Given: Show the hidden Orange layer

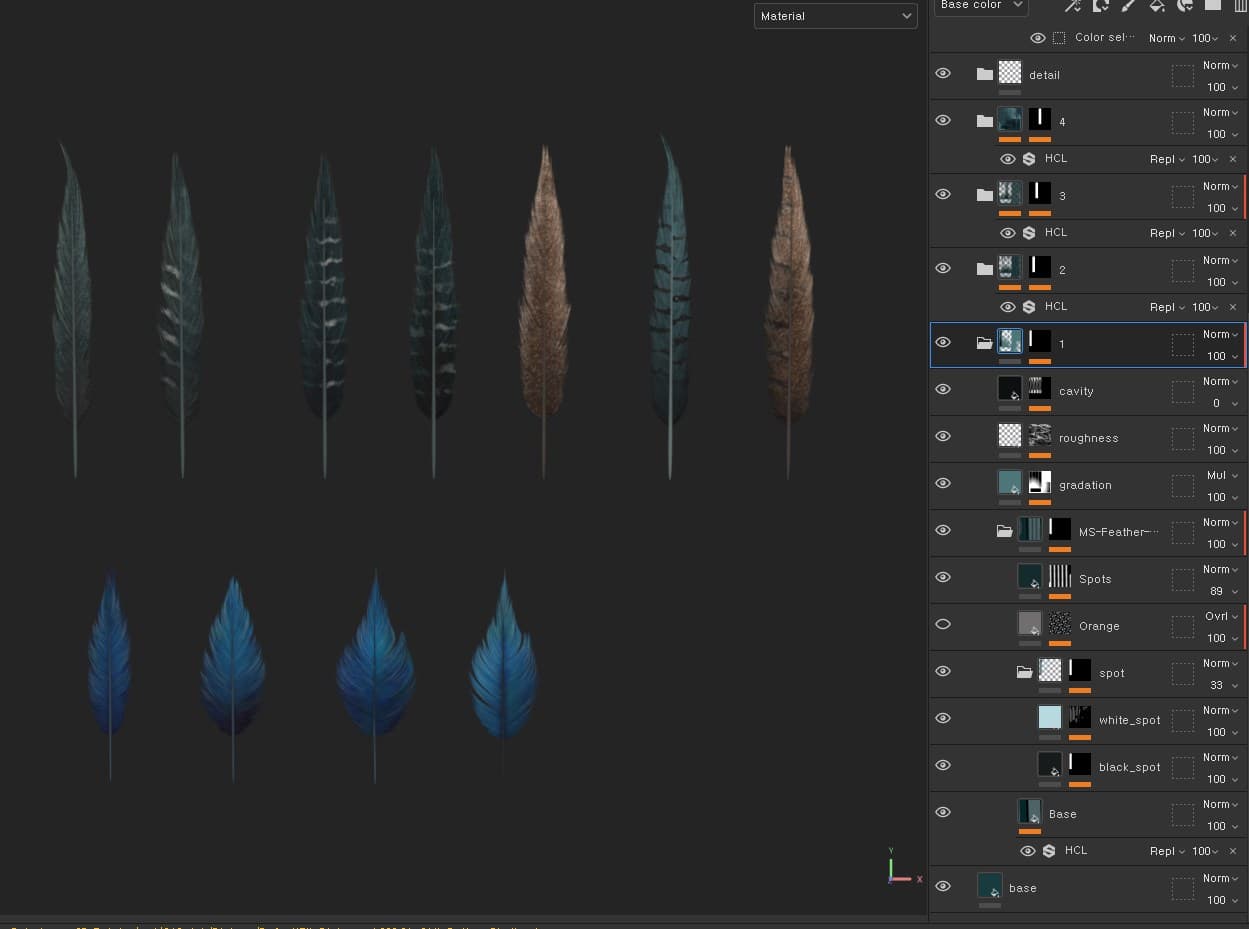Looking at the screenshot, I should [x=942, y=624].
